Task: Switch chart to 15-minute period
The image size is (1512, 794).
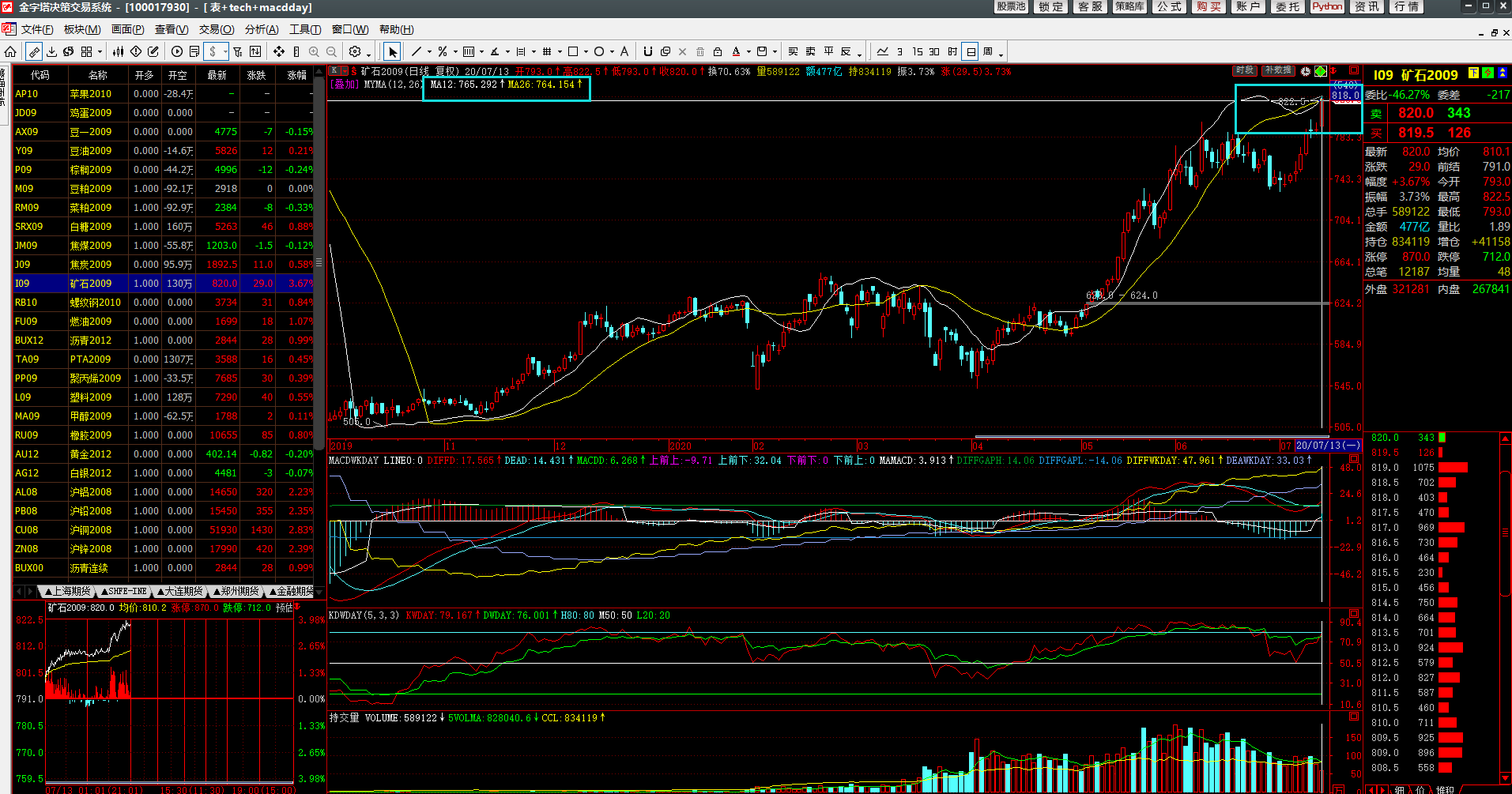Action: [917, 51]
